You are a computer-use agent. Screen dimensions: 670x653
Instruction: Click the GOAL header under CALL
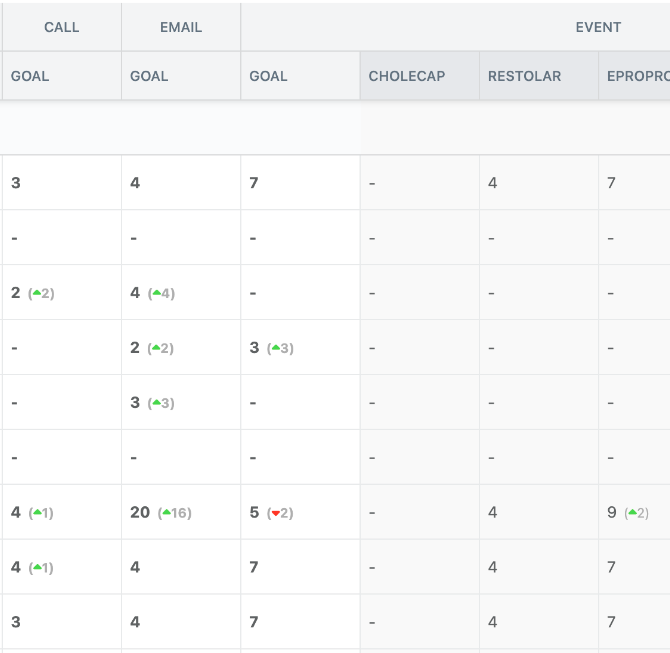pyautogui.click(x=30, y=76)
